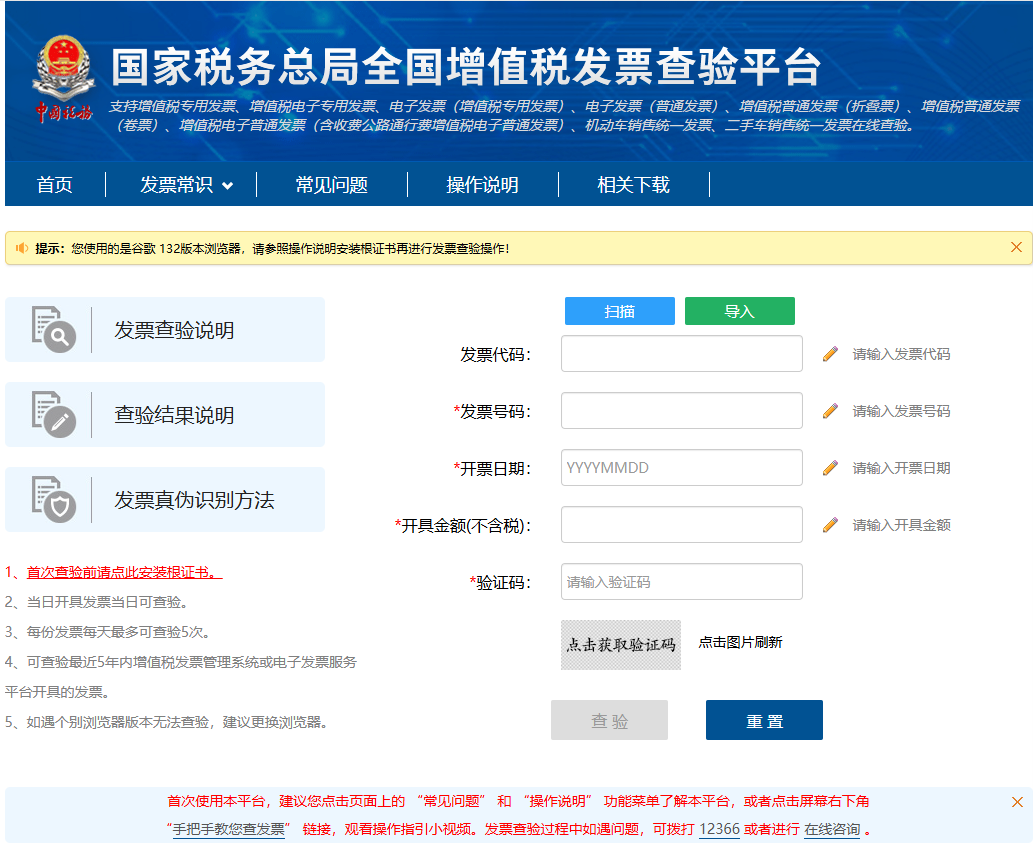This screenshot has width=1033, height=850.
Task: Expand the 发票常识 dropdown menu
Action: 187,185
